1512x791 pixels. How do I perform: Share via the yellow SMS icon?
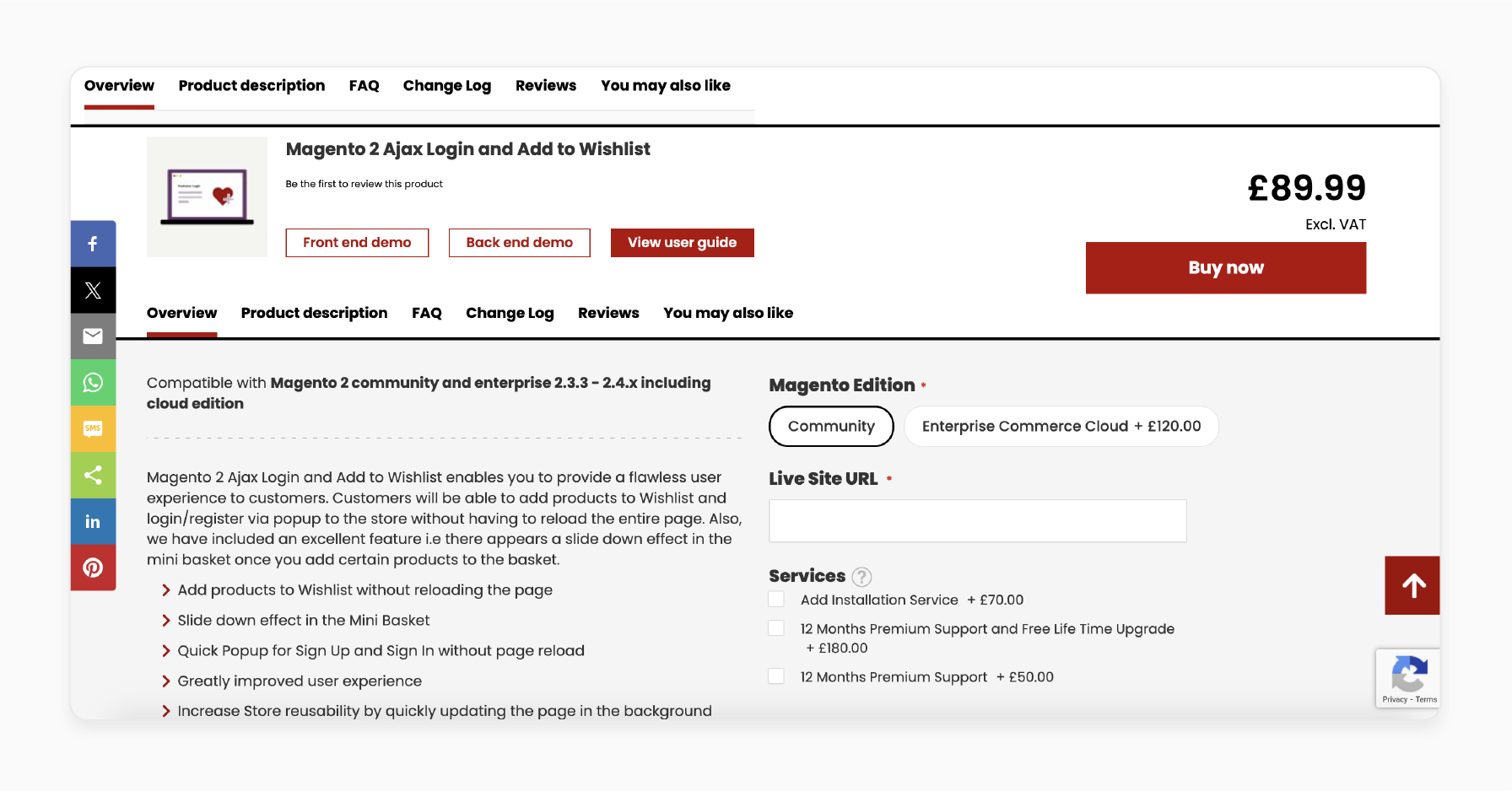tap(93, 428)
